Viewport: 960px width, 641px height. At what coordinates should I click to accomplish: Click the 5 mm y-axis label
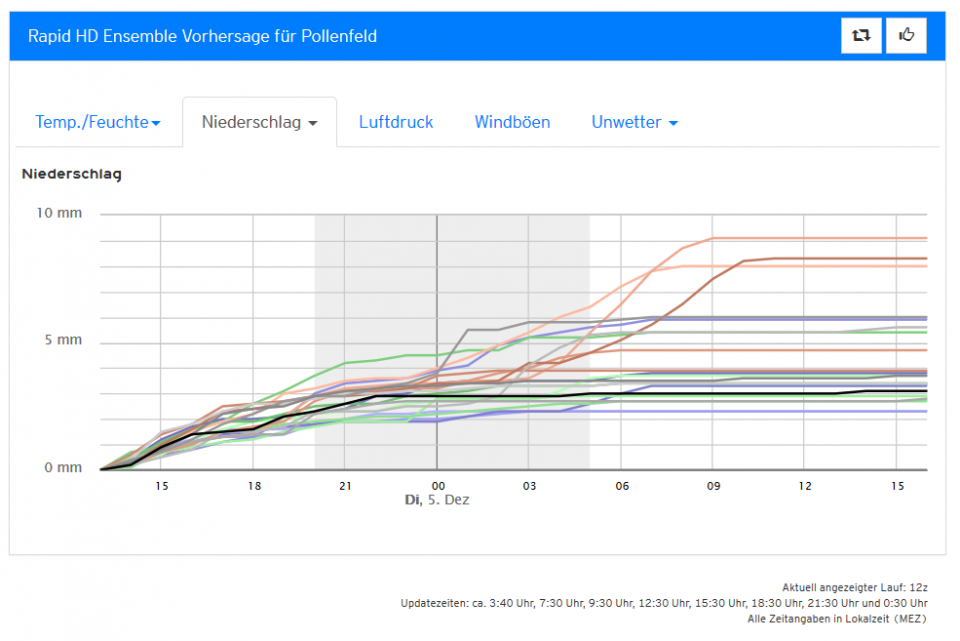[64, 341]
